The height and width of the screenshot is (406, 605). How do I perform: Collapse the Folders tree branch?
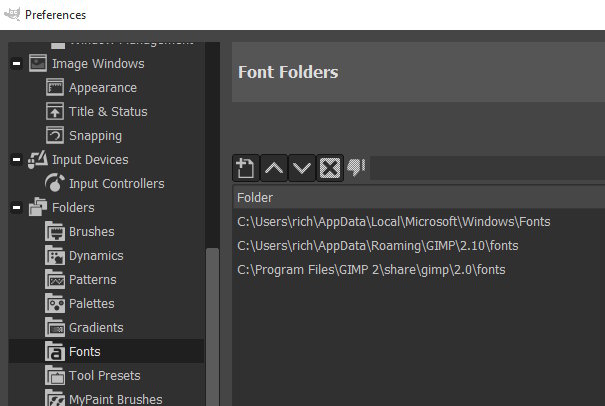click(17, 207)
